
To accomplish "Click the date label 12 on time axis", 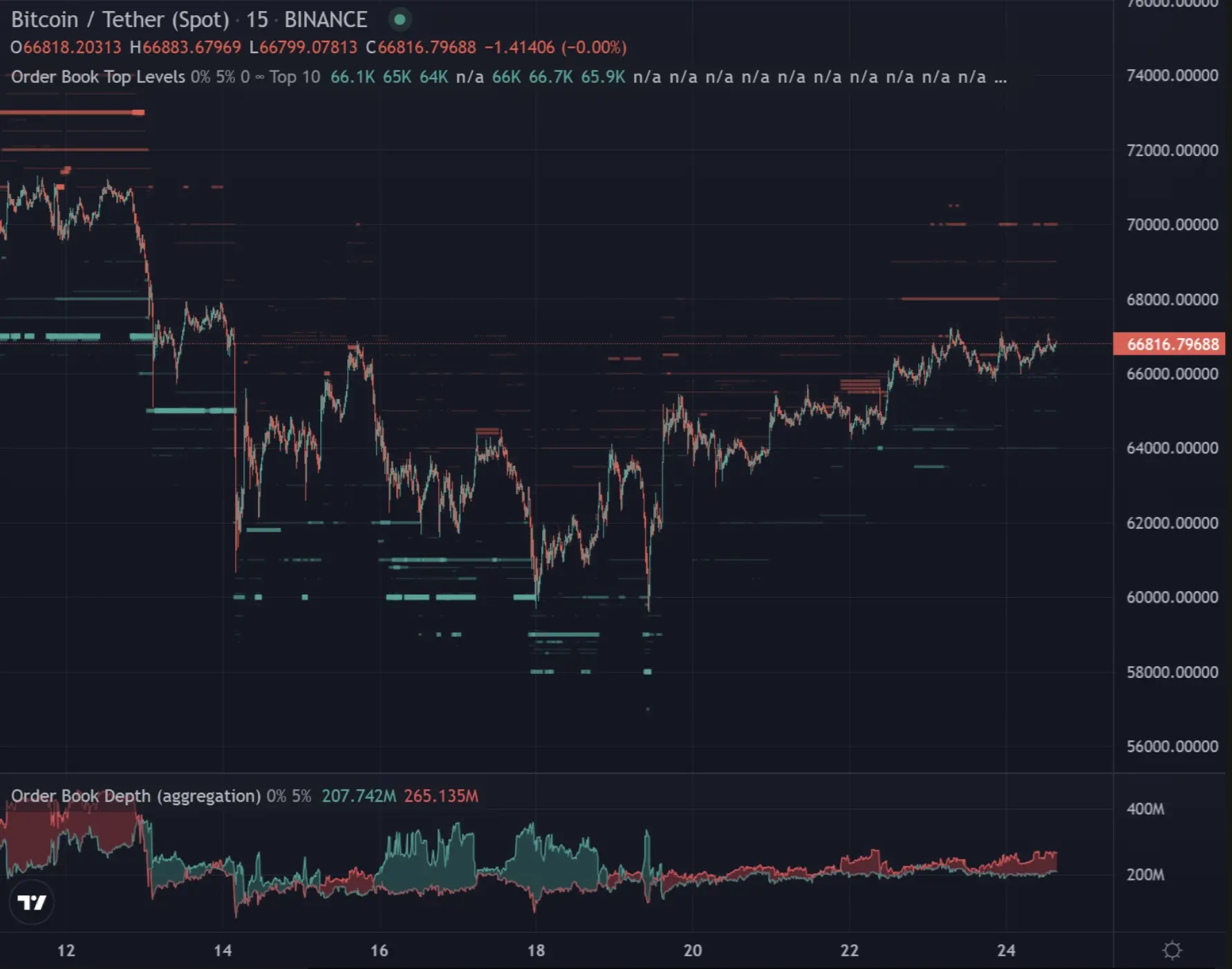I will point(66,950).
